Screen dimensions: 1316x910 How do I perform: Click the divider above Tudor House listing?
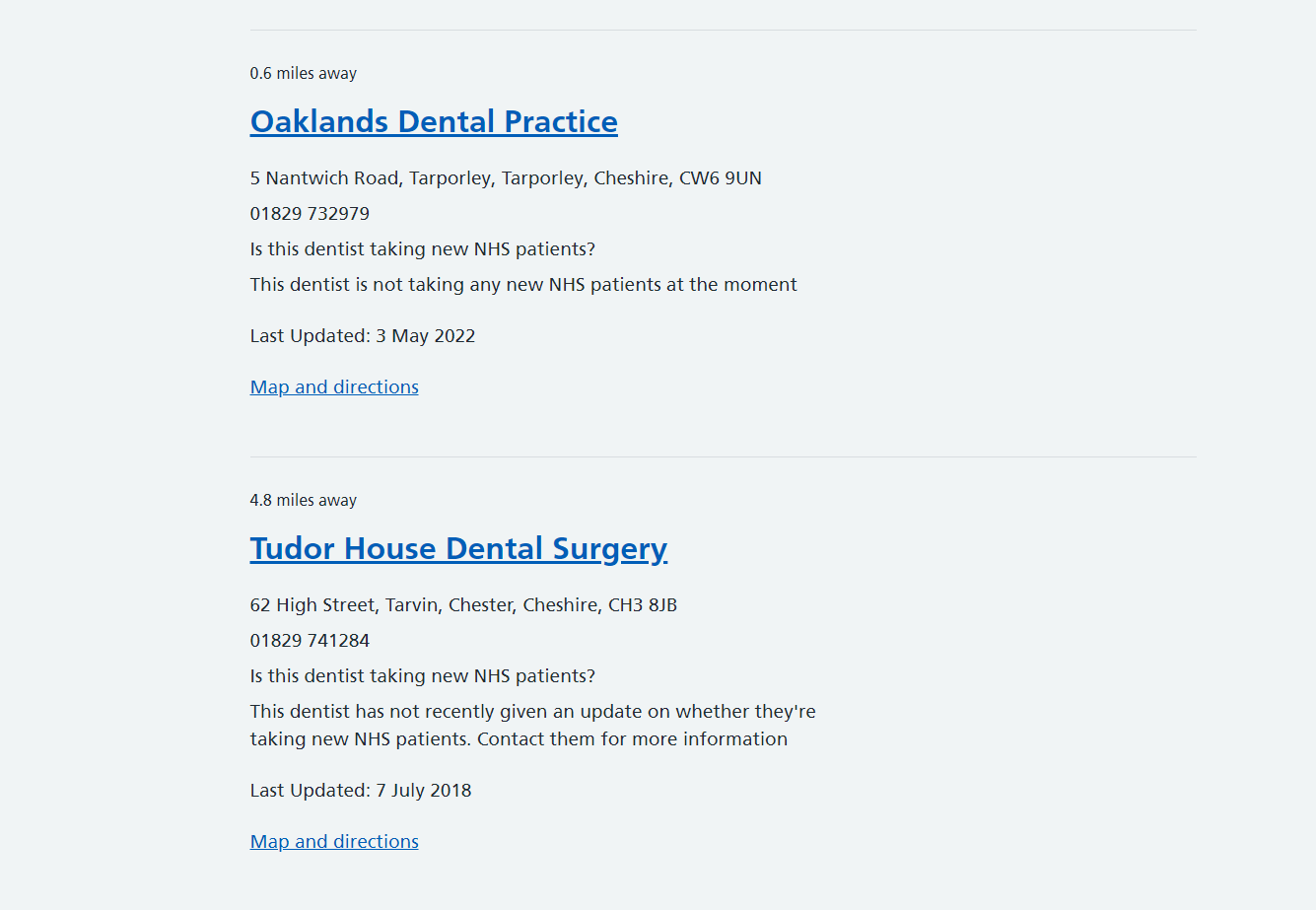click(x=723, y=456)
